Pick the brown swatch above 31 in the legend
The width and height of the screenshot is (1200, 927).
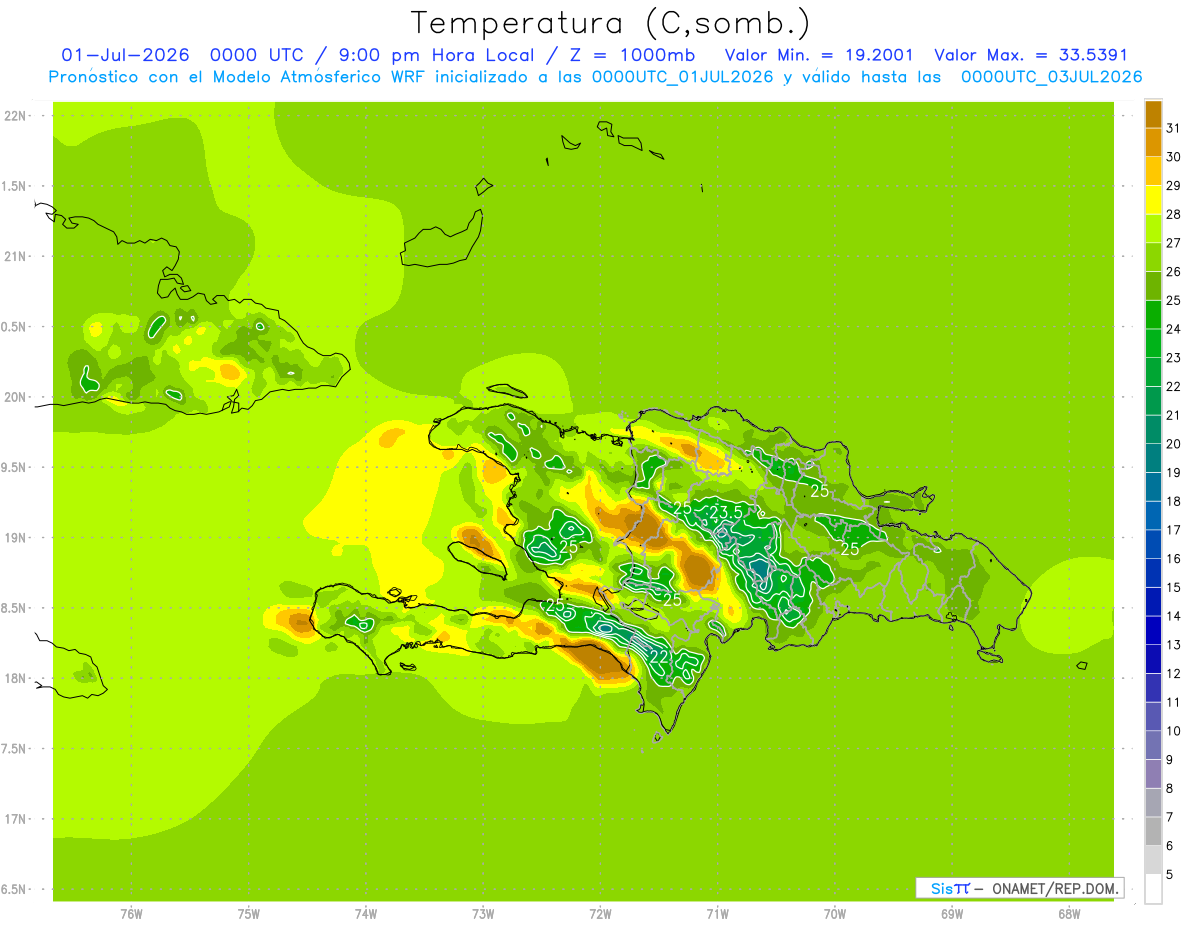click(x=1153, y=114)
